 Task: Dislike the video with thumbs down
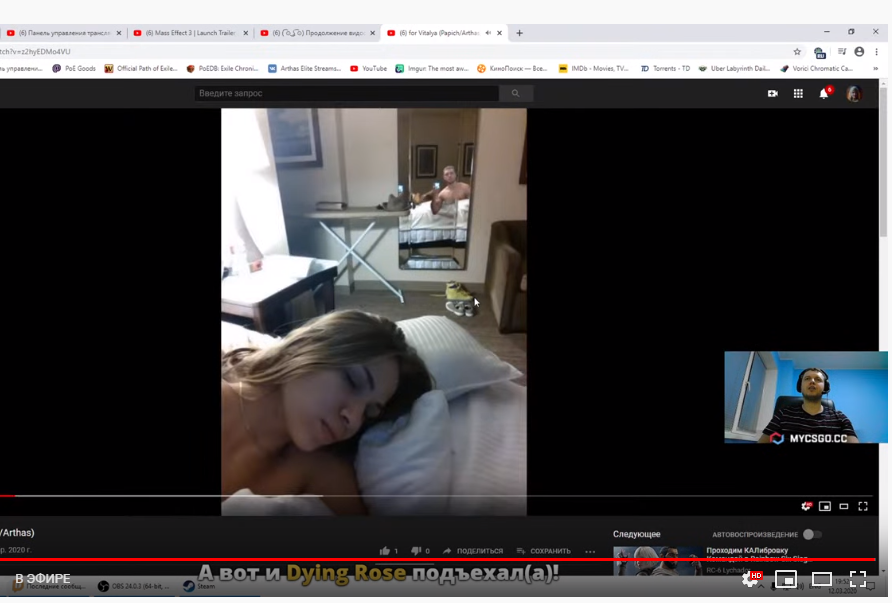pos(417,551)
